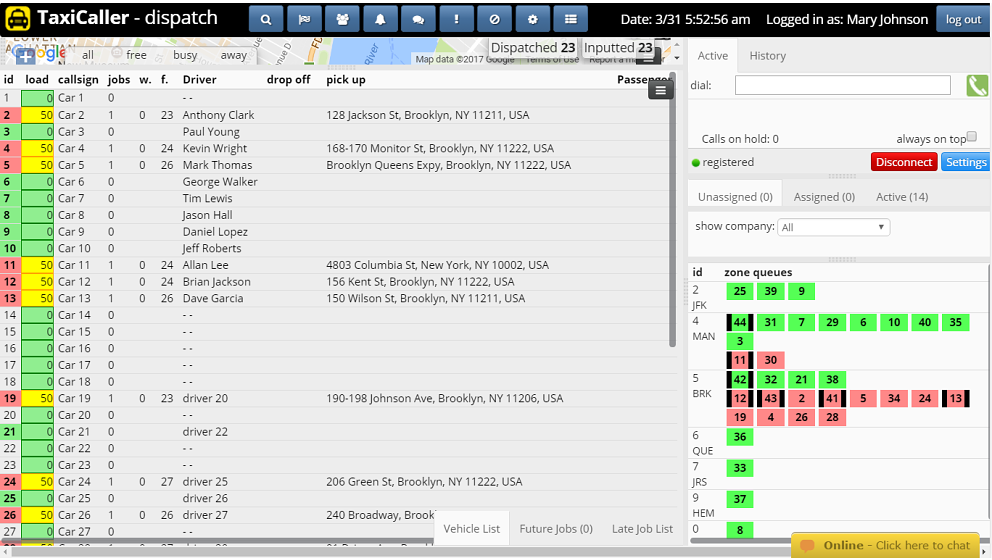Image resolution: width=992 pixels, height=560 pixels.
Task: Open the vehicle list hamburger menu
Action: [x=660, y=90]
